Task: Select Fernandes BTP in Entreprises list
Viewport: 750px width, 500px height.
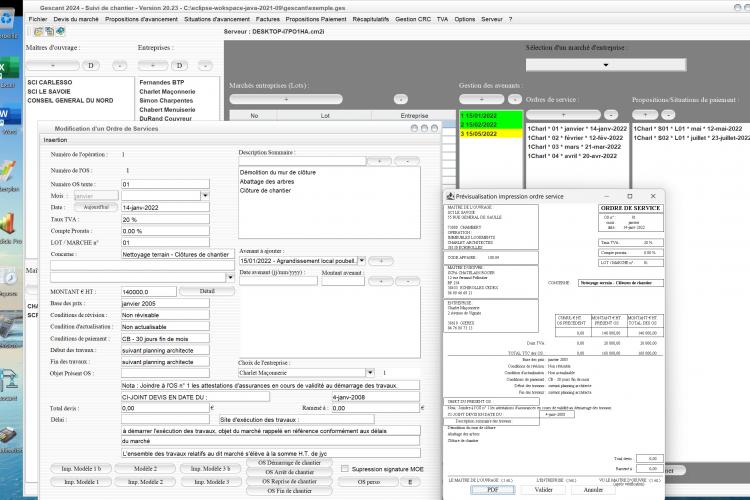Action: (162, 82)
